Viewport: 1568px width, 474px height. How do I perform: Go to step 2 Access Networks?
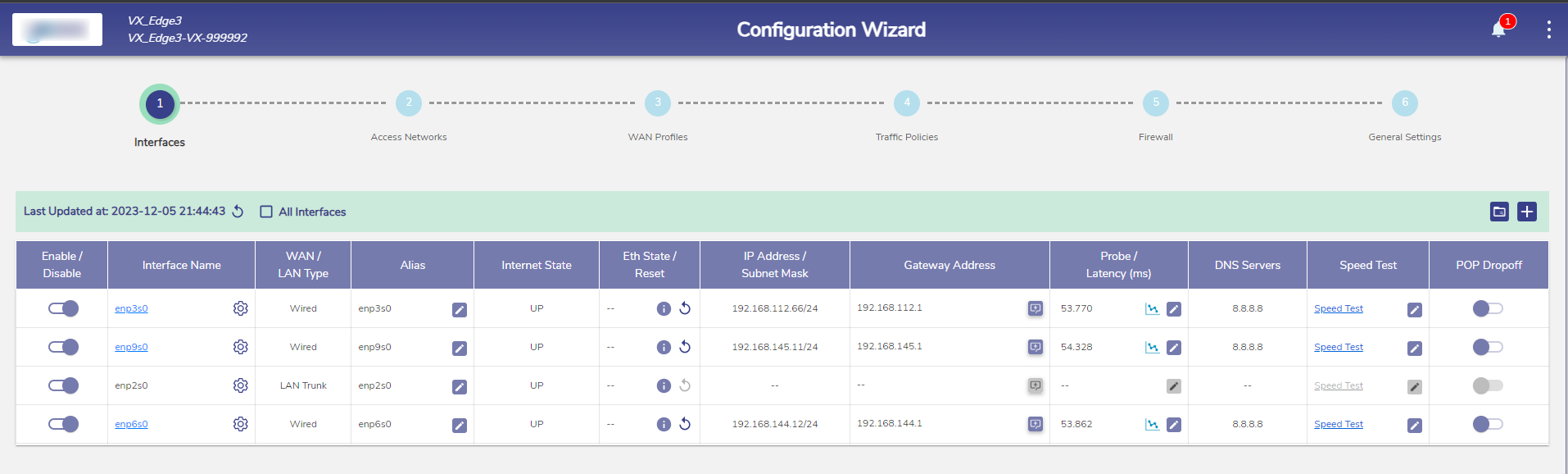click(409, 103)
